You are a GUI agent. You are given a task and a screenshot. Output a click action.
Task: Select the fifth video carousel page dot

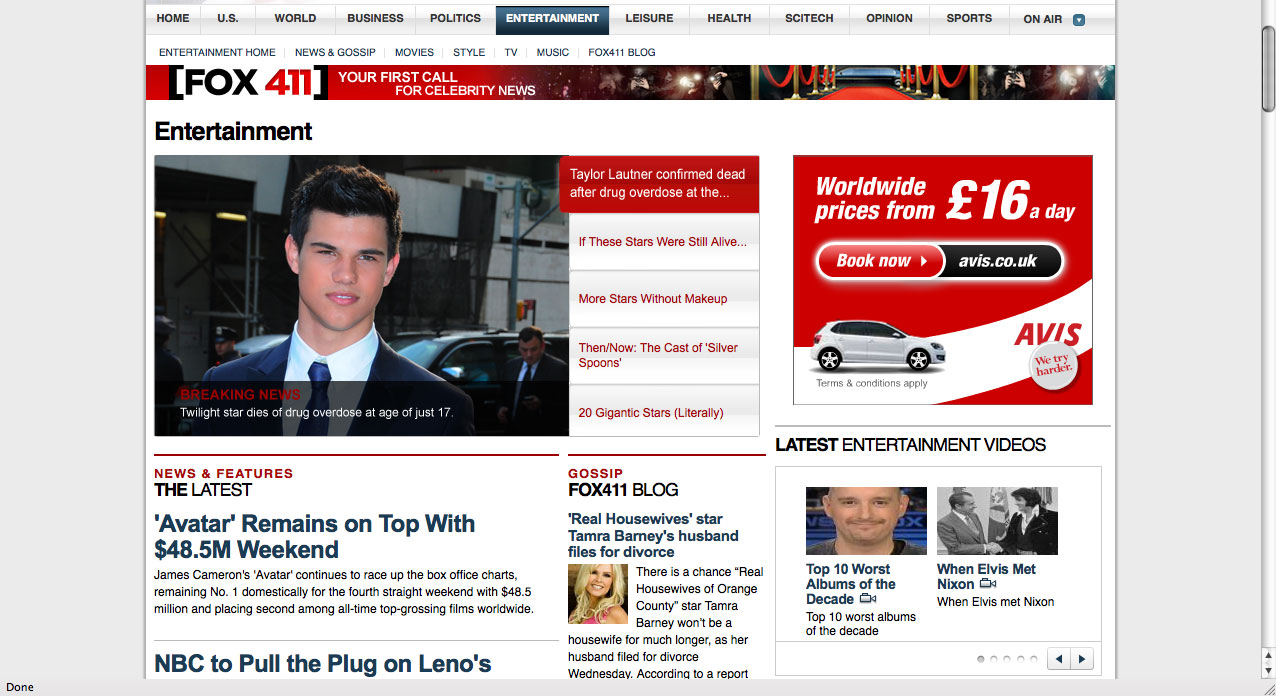pos(1034,659)
